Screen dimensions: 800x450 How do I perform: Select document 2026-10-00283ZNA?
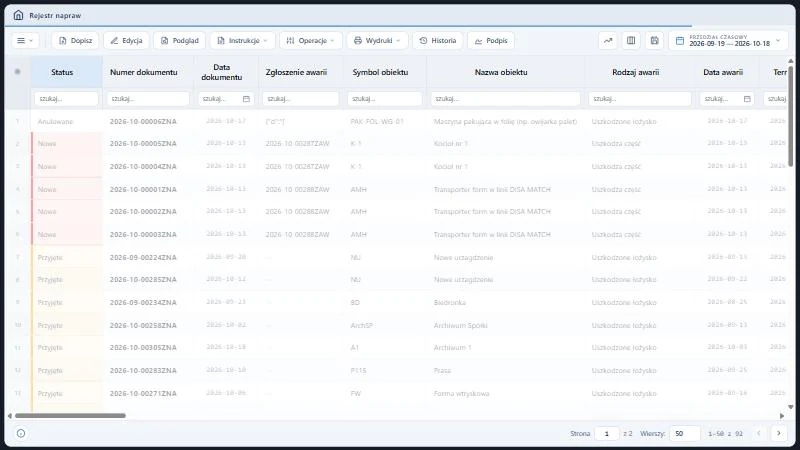tap(143, 370)
